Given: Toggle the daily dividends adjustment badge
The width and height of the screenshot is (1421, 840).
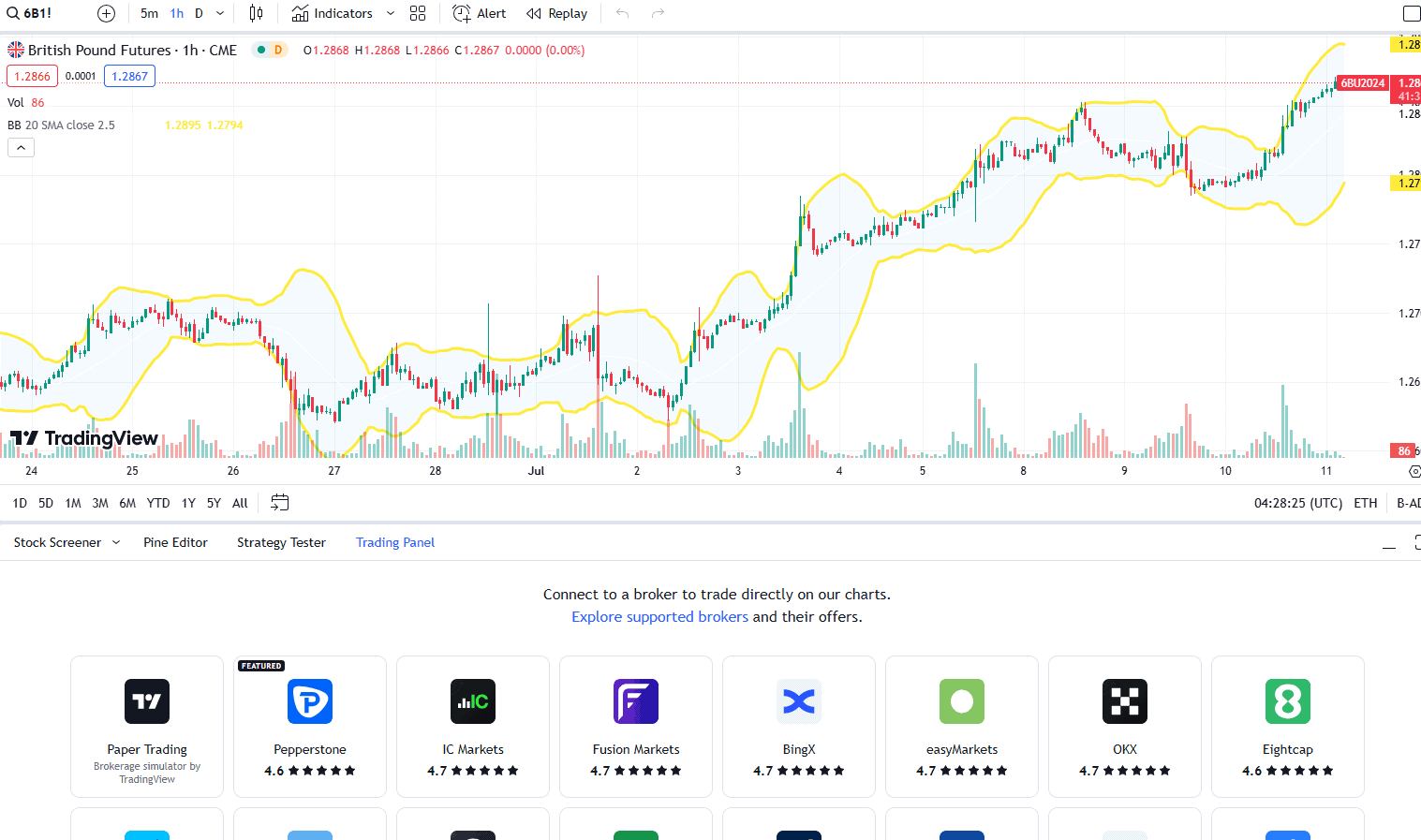Looking at the screenshot, I should (276, 50).
